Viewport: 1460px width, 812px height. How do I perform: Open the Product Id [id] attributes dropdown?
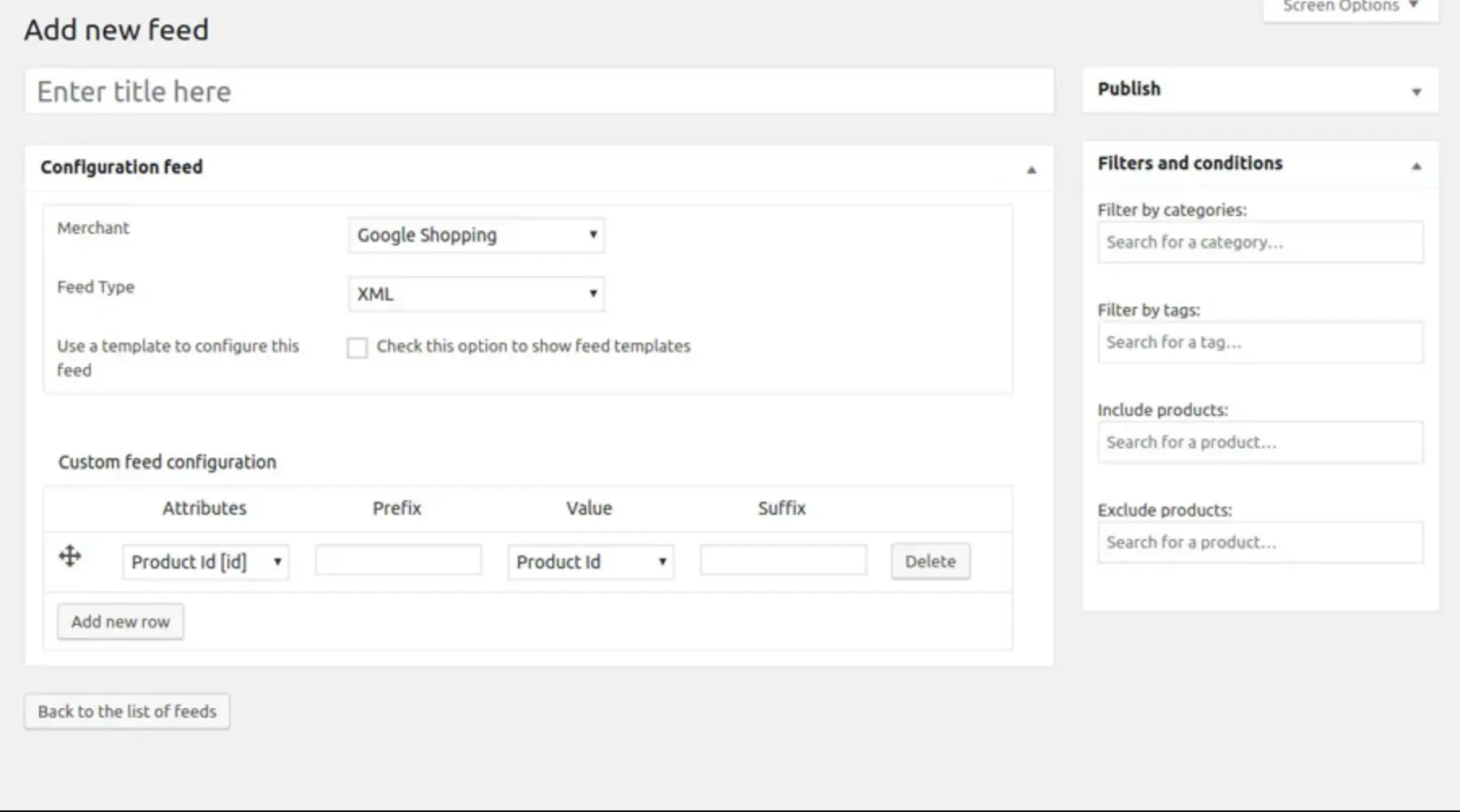[205, 562]
